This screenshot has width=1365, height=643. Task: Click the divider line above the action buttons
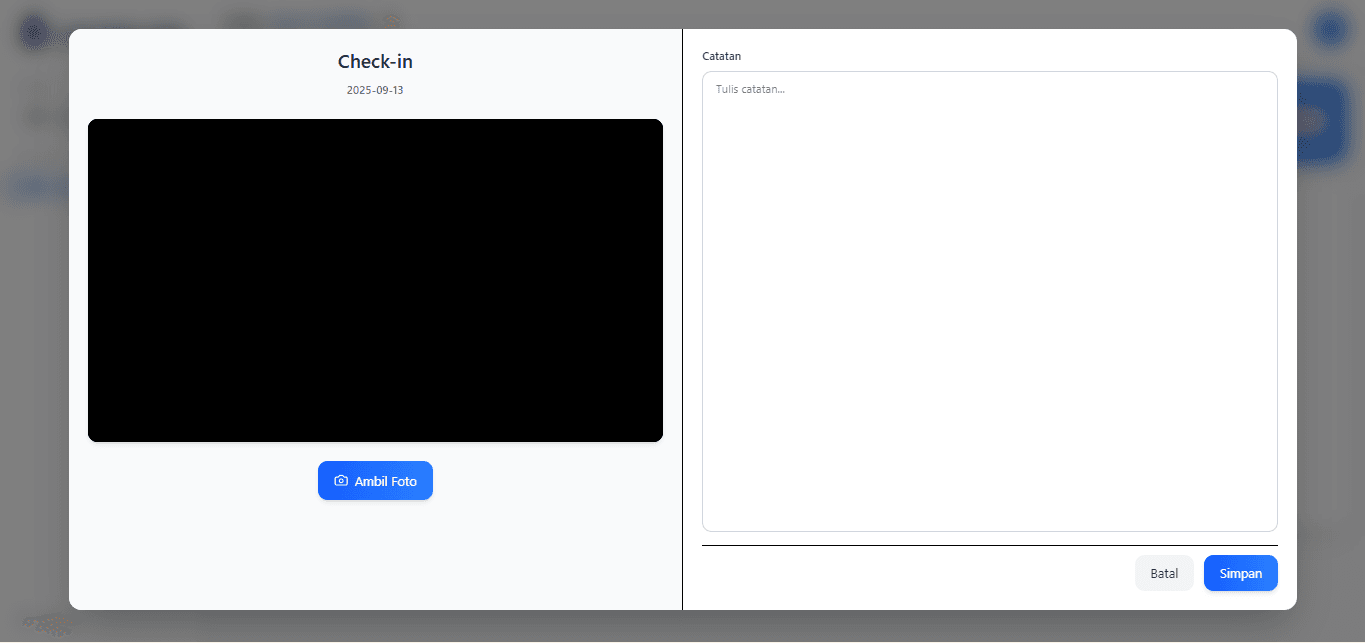point(989,545)
